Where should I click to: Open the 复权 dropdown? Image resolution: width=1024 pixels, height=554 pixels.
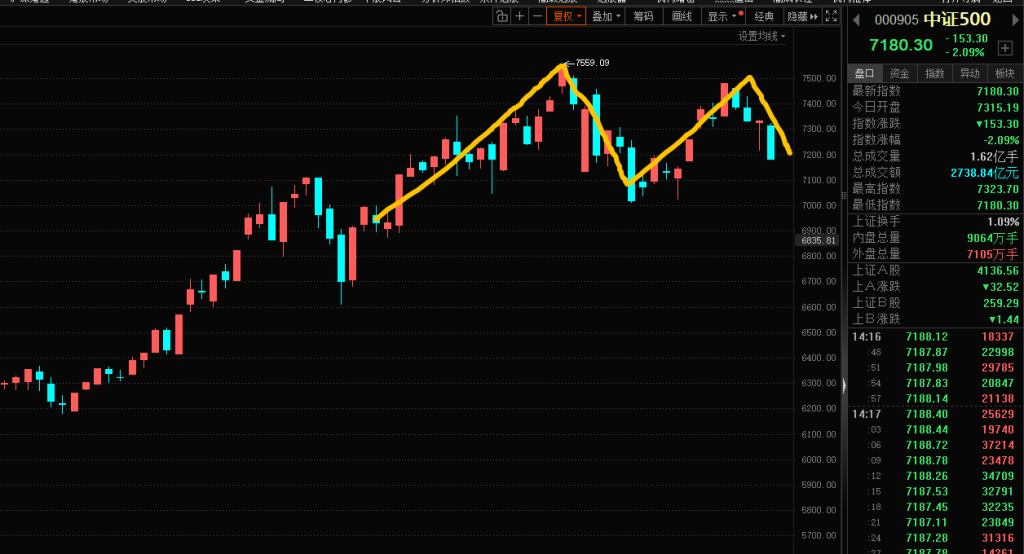pos(565,16)
